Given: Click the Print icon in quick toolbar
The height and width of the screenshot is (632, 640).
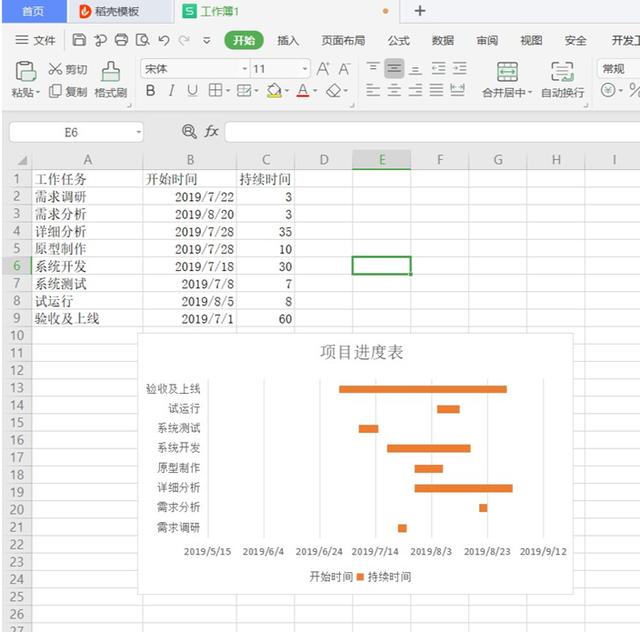Looking at the screenshot, I should coord(121,40).
